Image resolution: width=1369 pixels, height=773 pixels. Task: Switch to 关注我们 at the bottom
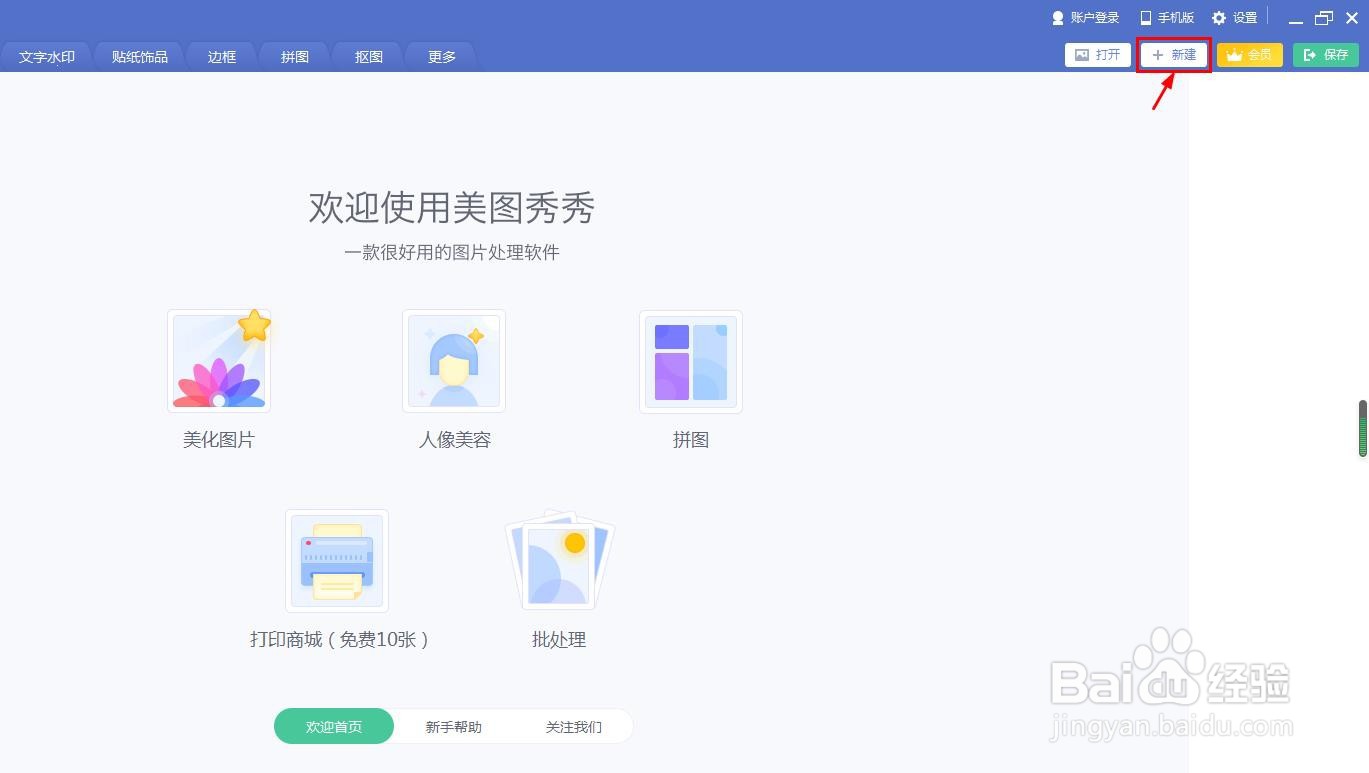574,727
